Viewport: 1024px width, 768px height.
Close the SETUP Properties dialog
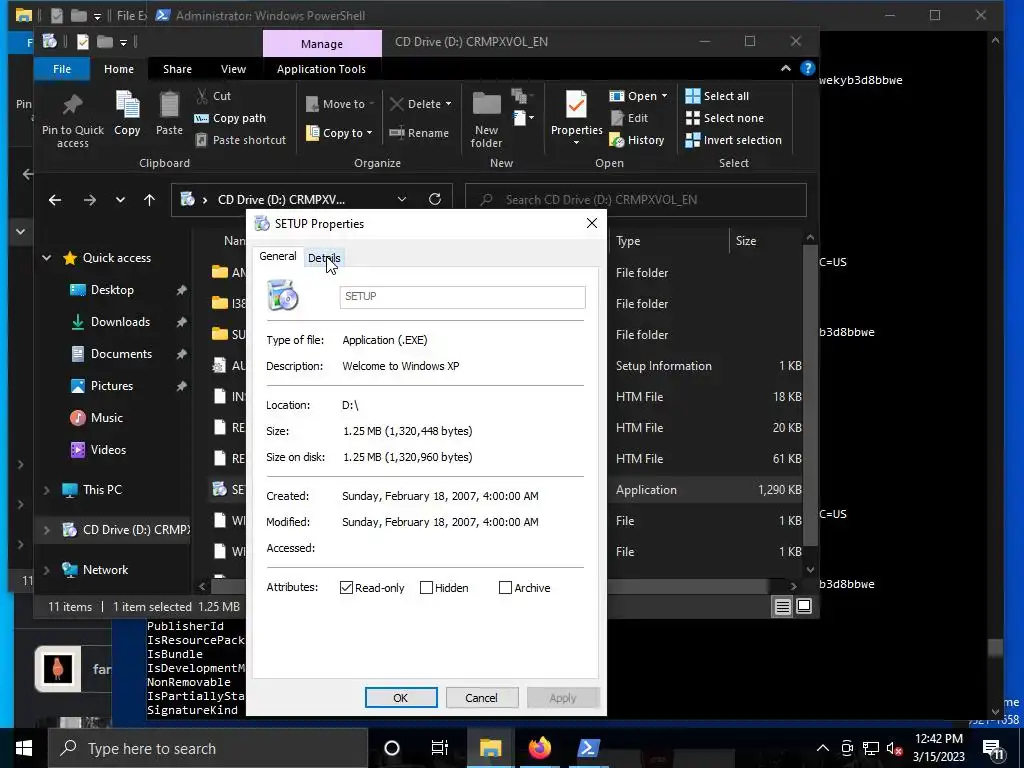592,223
